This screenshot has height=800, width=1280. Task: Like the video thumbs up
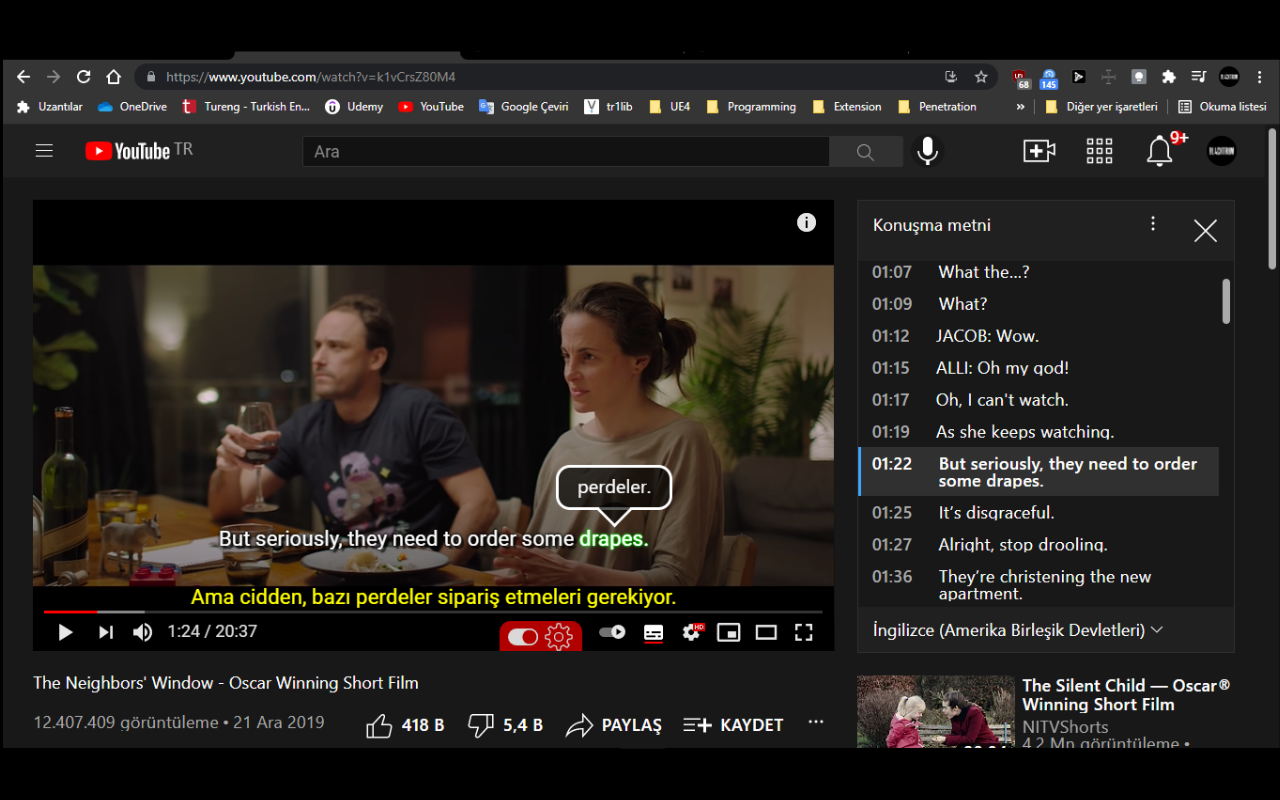[404, 725]
